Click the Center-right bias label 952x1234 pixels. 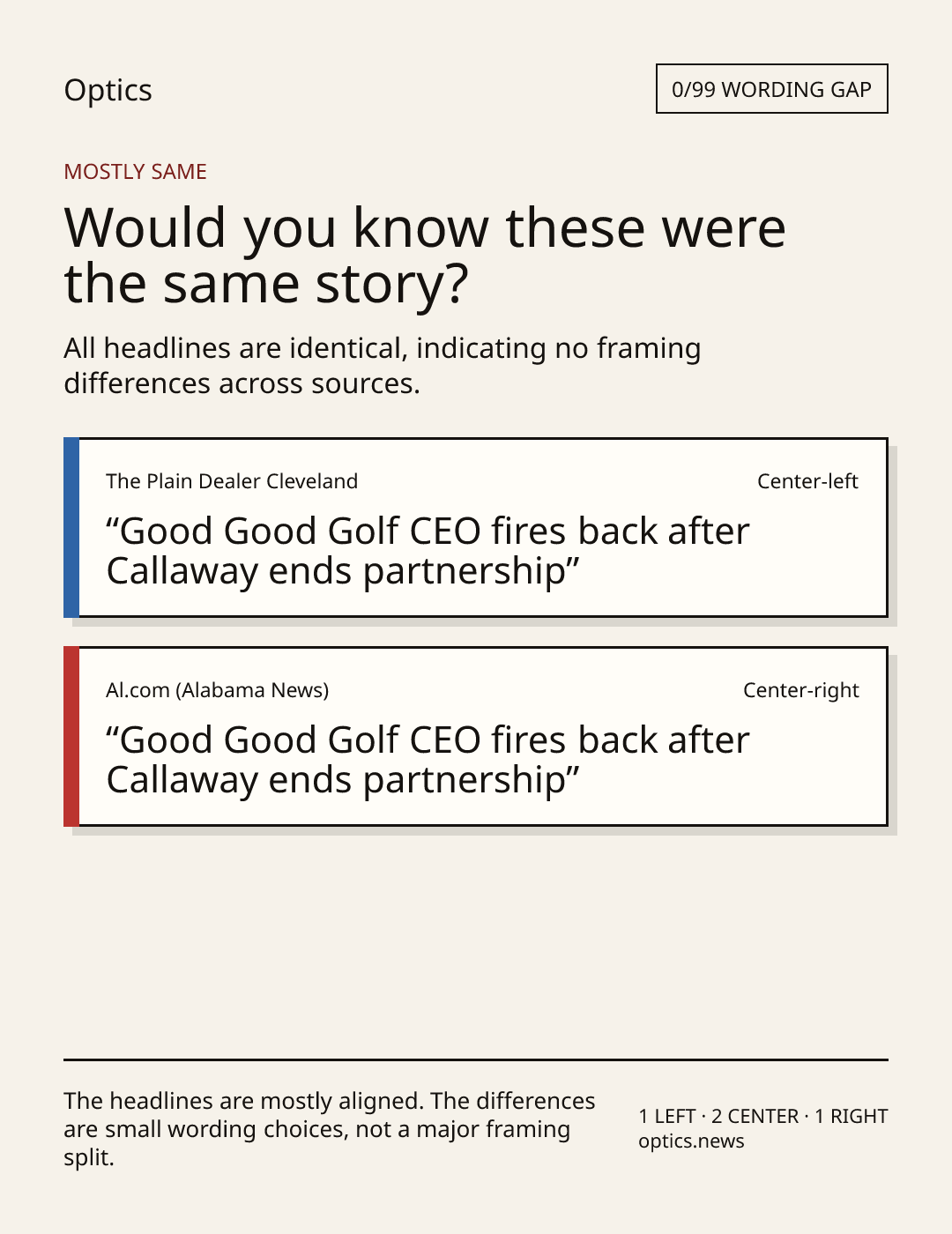(800, 690)
